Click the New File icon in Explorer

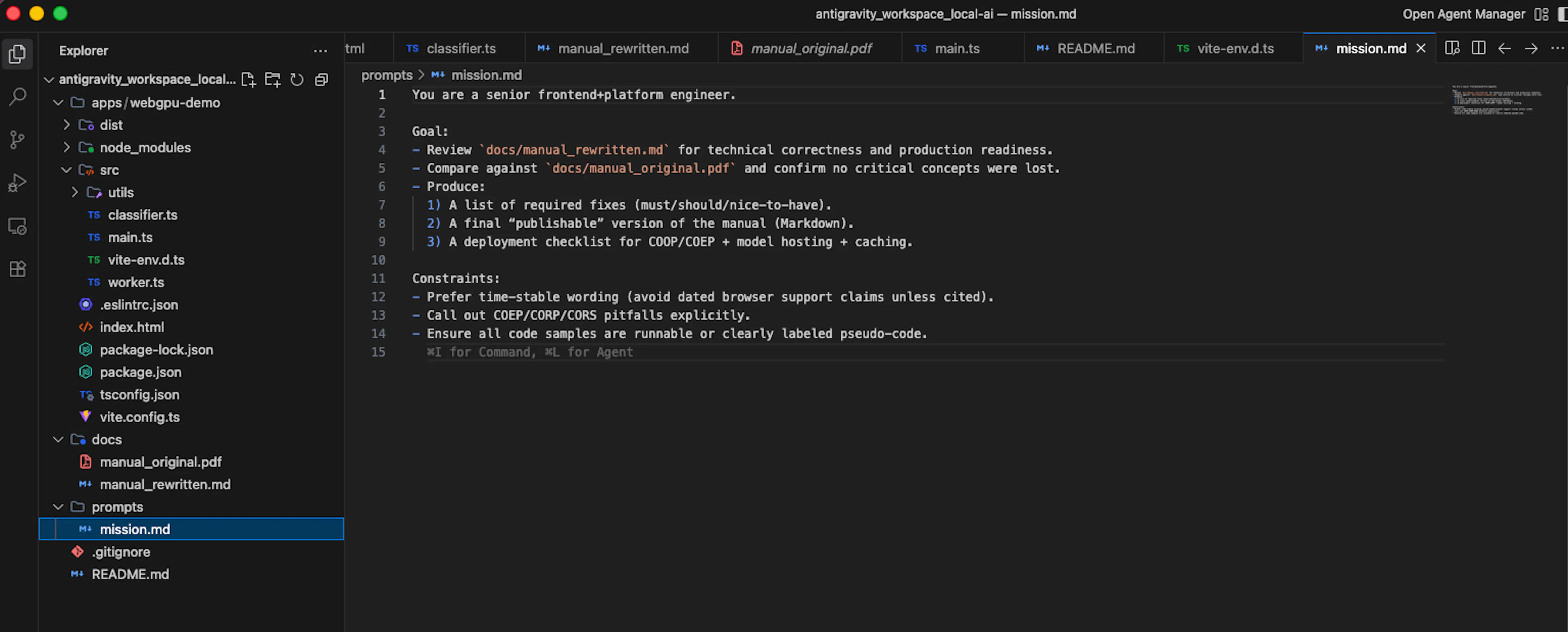coord(248,80)
